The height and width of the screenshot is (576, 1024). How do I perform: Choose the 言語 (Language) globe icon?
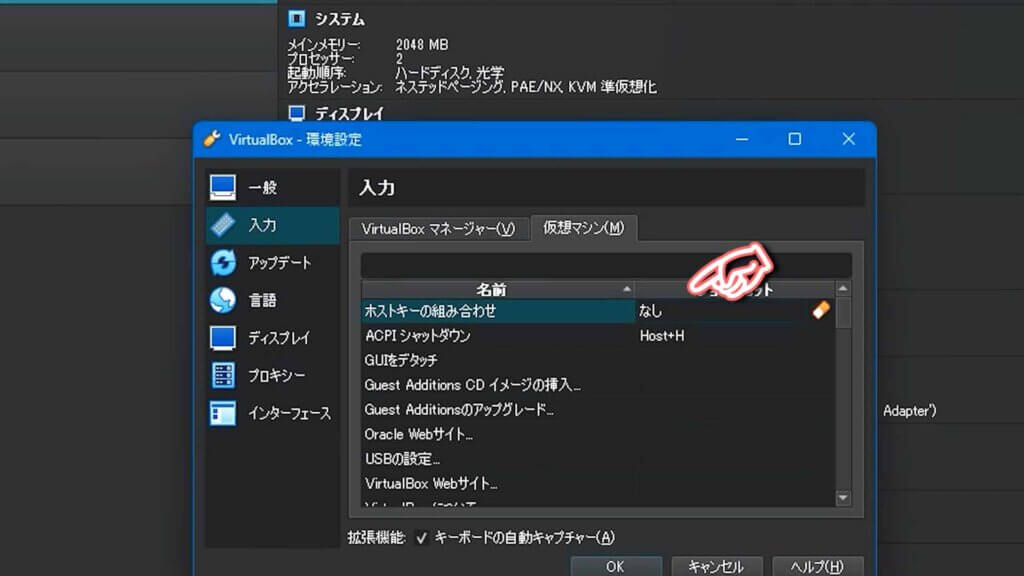223,300
